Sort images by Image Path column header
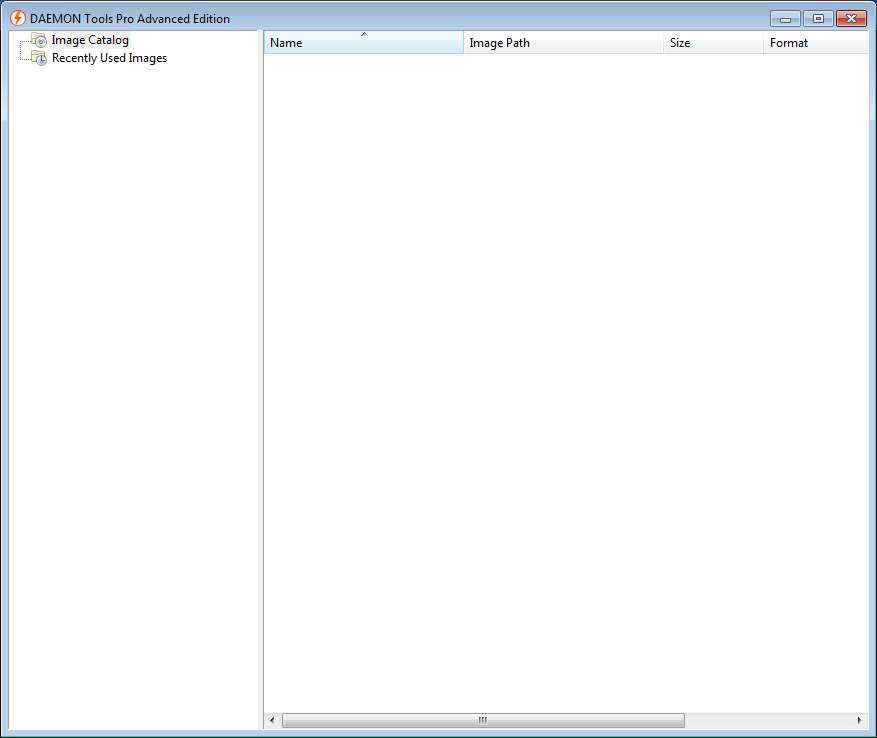Screen dimensions: 877x738 [499, 43]
